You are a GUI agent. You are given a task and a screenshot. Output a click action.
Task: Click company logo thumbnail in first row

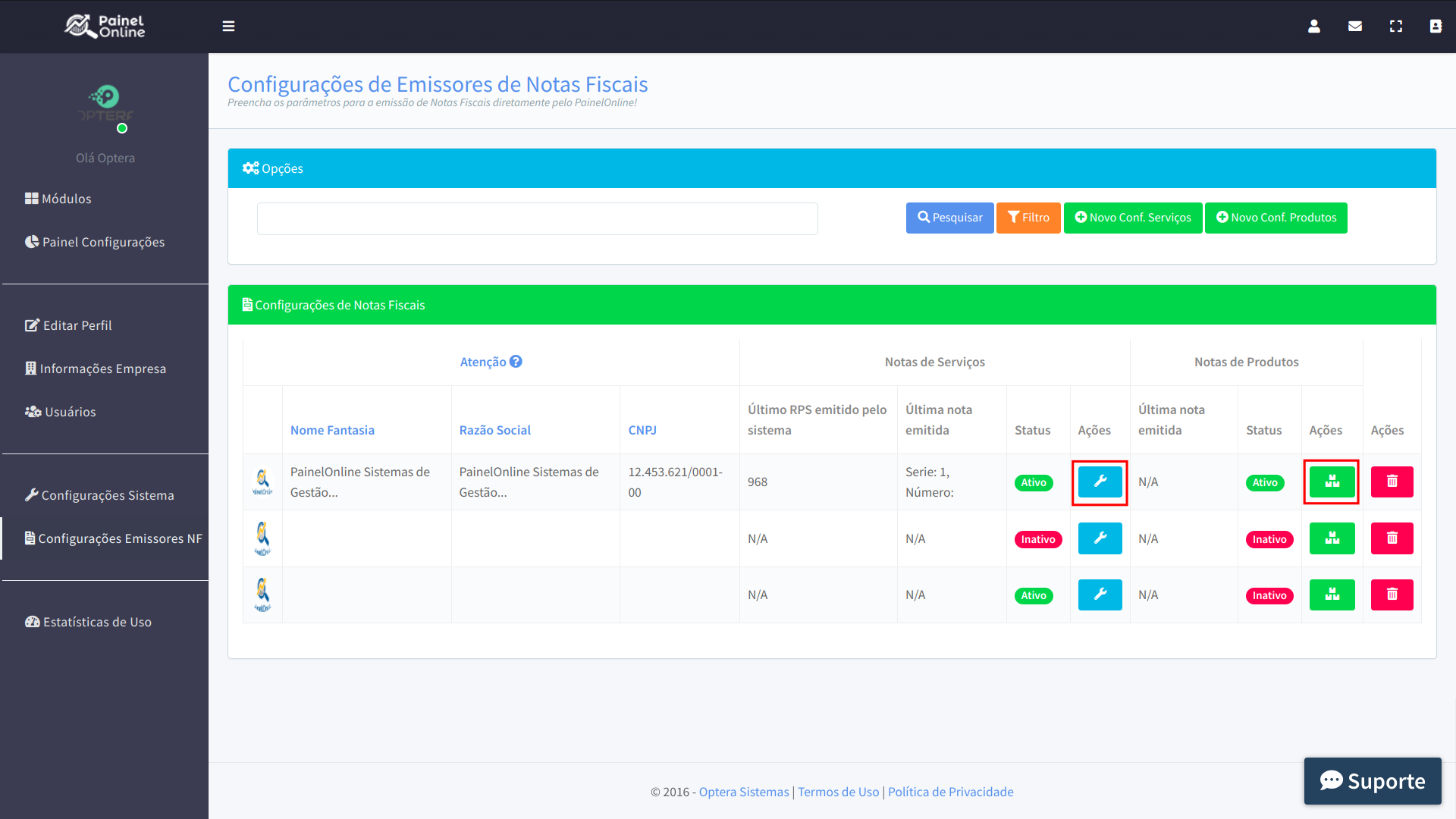(x=262, y=482)
